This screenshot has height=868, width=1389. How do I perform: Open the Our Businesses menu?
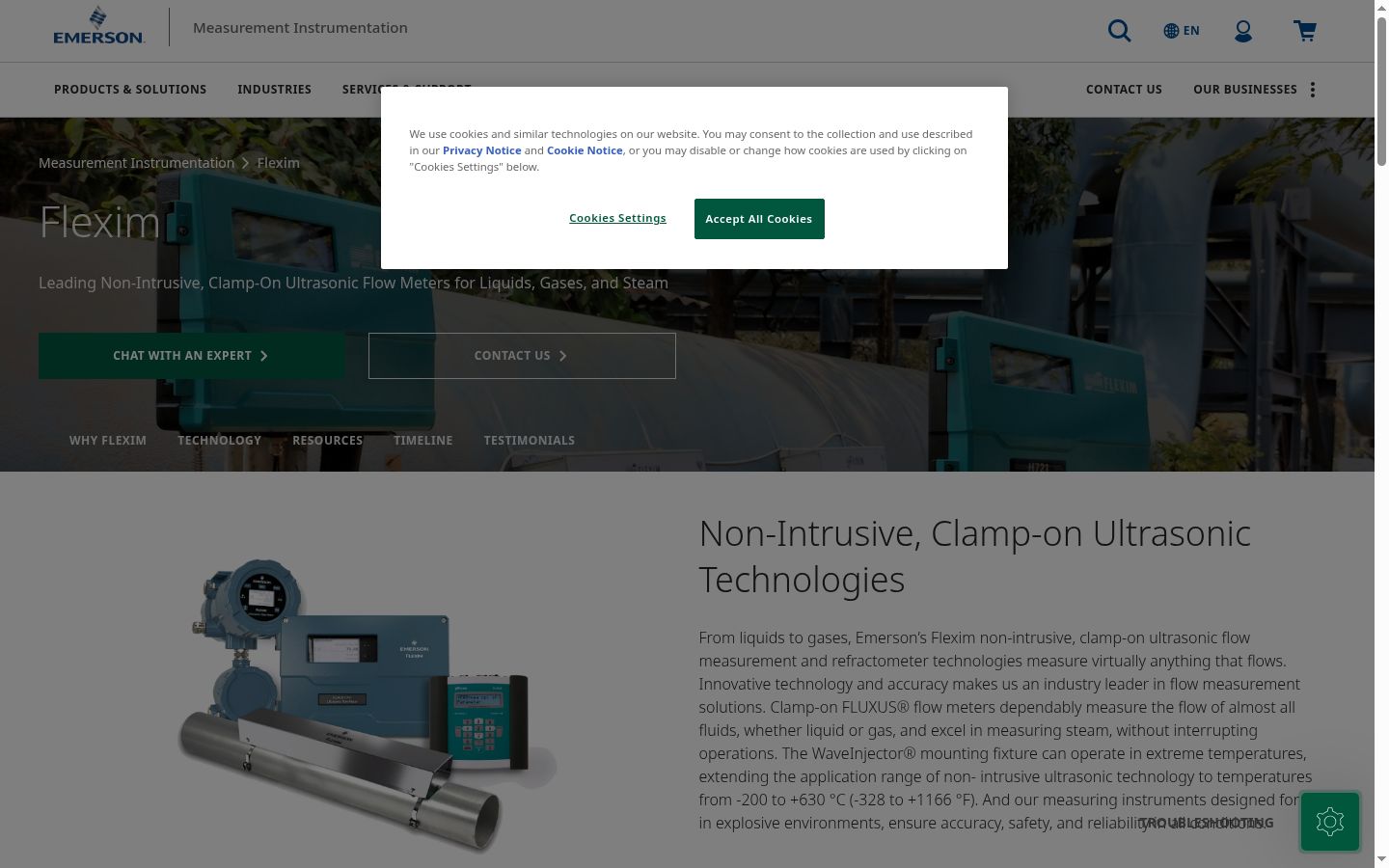point(1245,90)
